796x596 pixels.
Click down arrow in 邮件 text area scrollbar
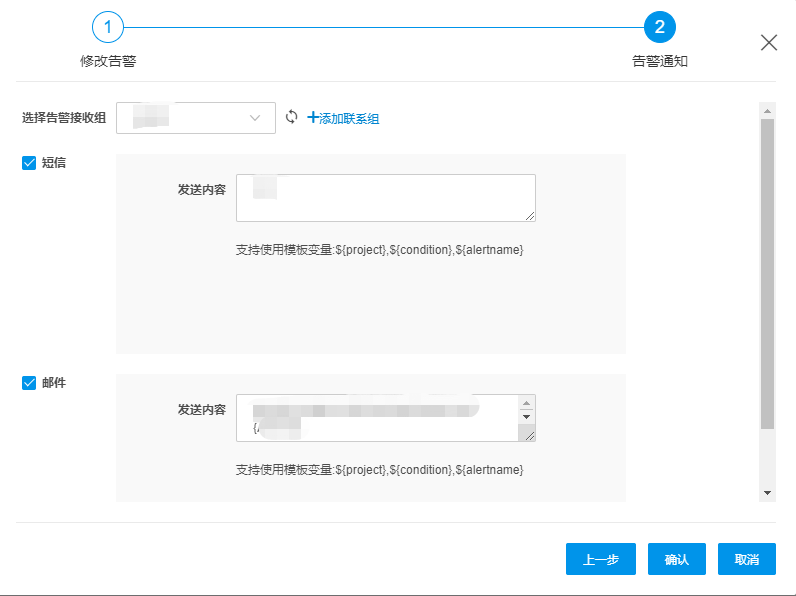[x=526, y=417]
